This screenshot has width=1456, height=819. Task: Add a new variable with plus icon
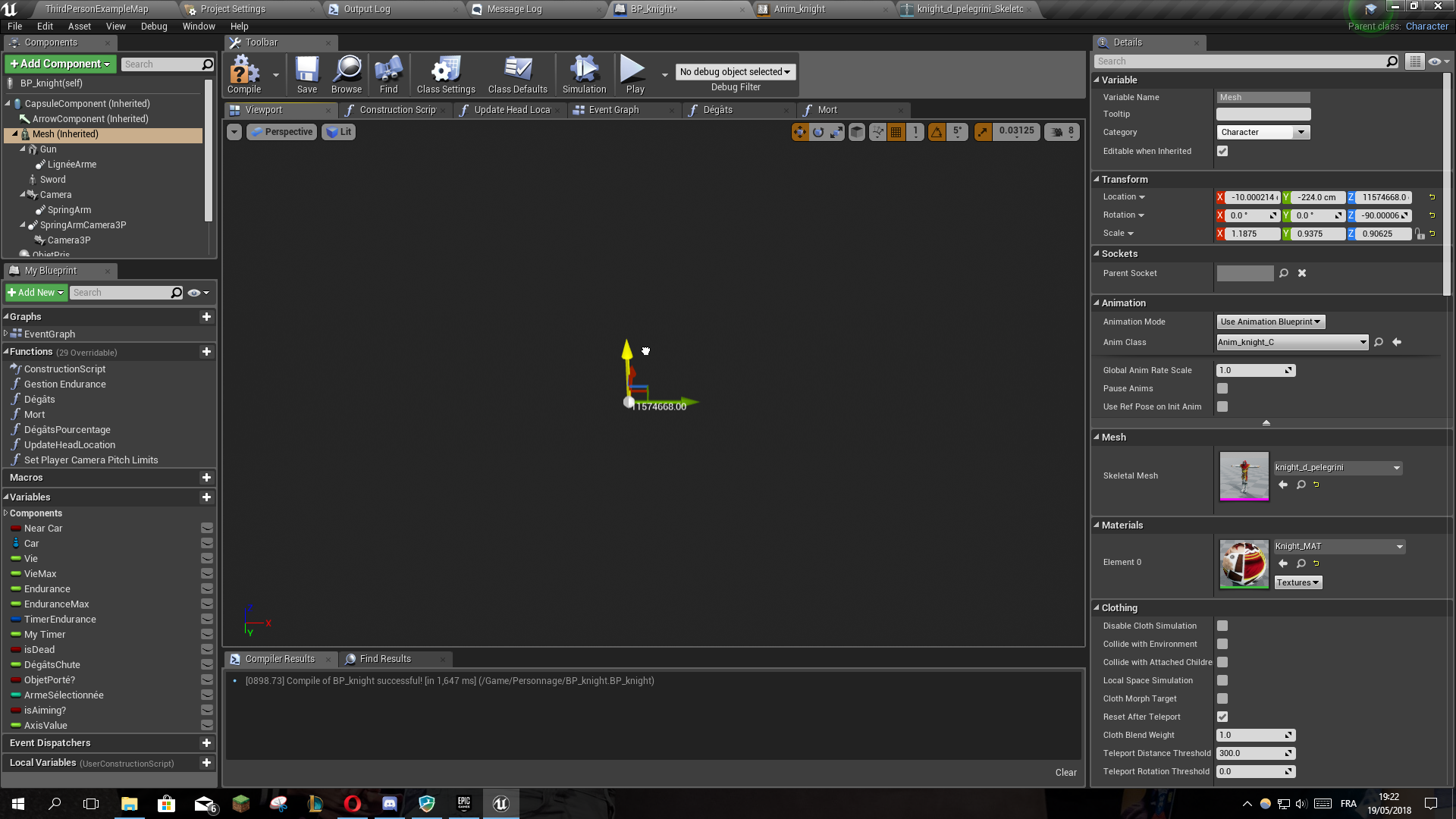point(206,497)
